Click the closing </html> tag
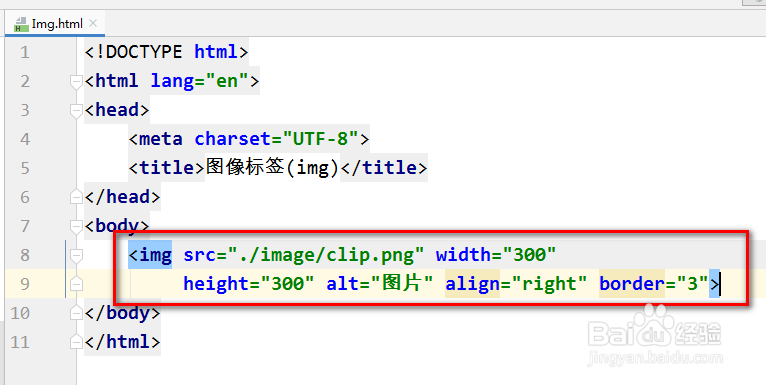 [x=123, y=342]
